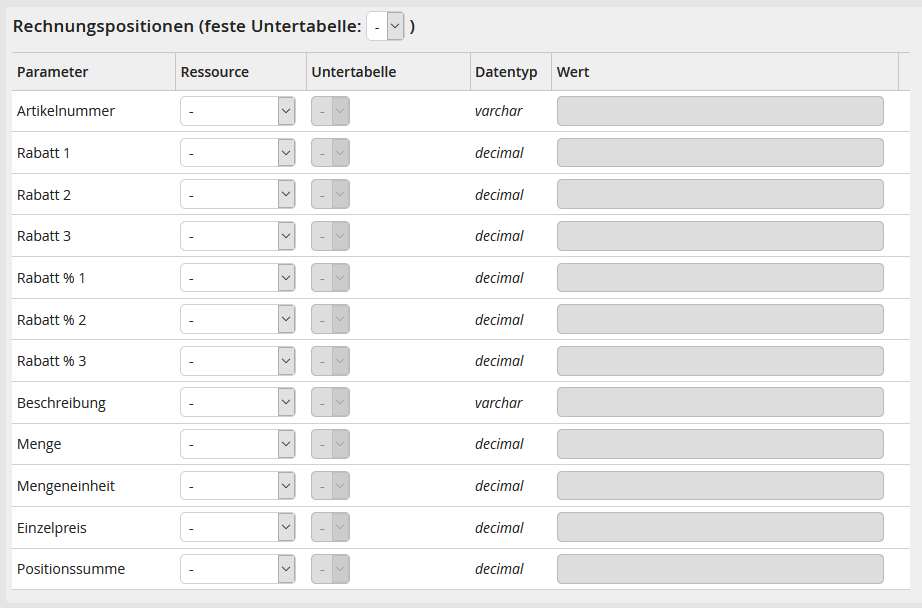Click the Wert field for Artikelnummer
Image resolution: width=922 pixels, height=608 pixels.
720,111
